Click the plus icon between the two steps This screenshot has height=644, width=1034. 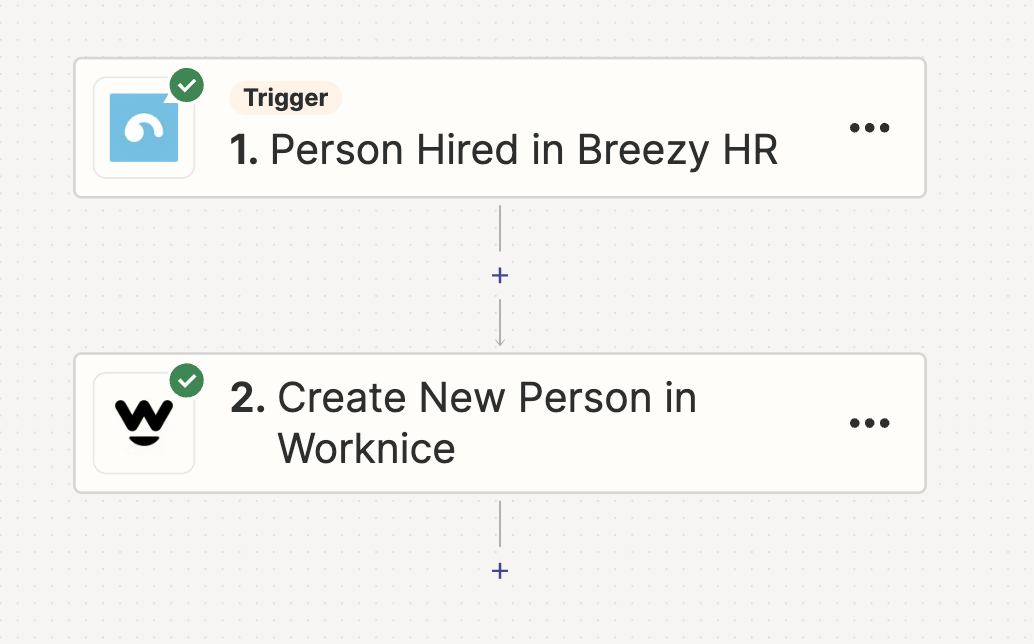(499, 275)
